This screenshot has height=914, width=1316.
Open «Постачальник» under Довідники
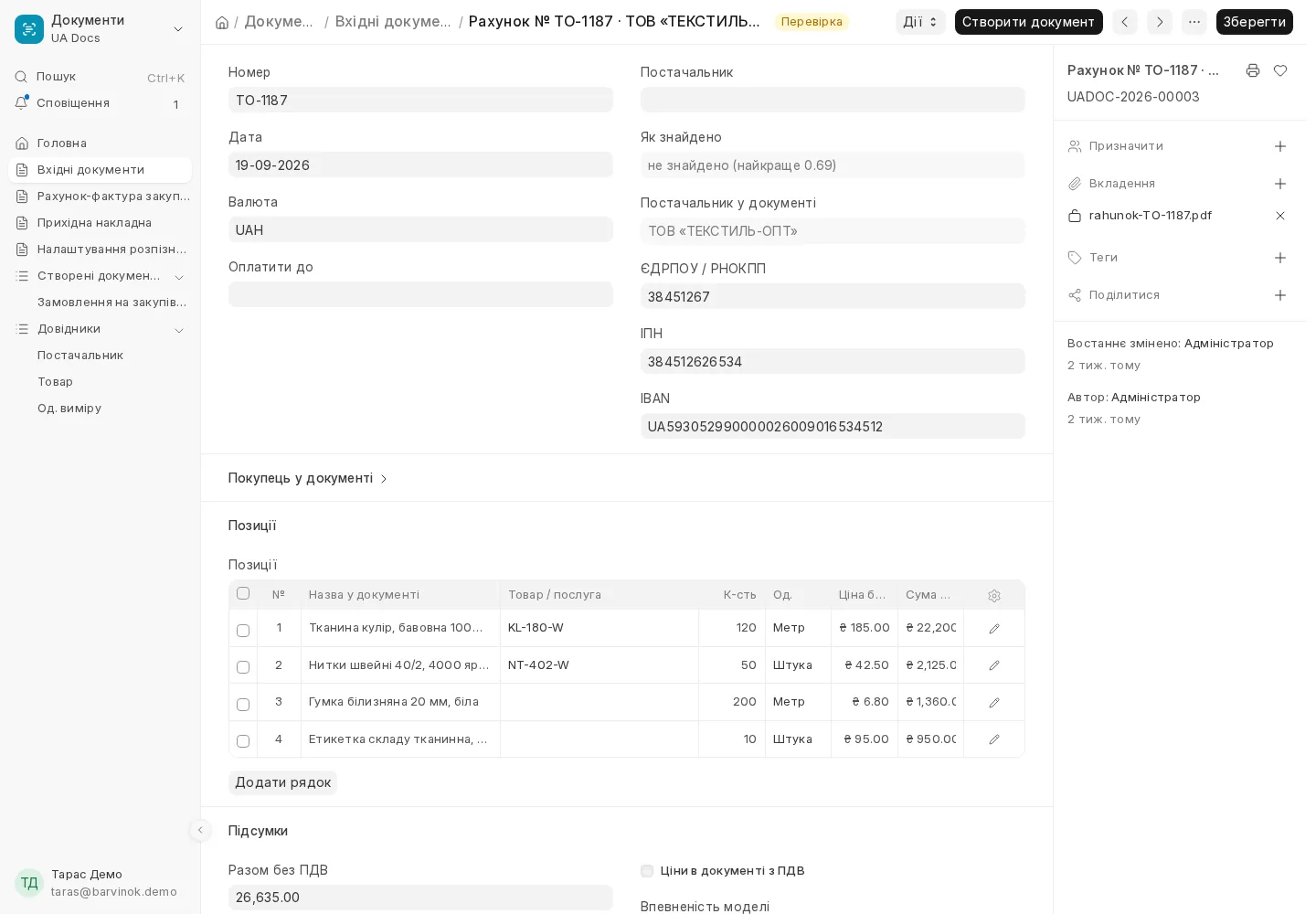(101, 356)
